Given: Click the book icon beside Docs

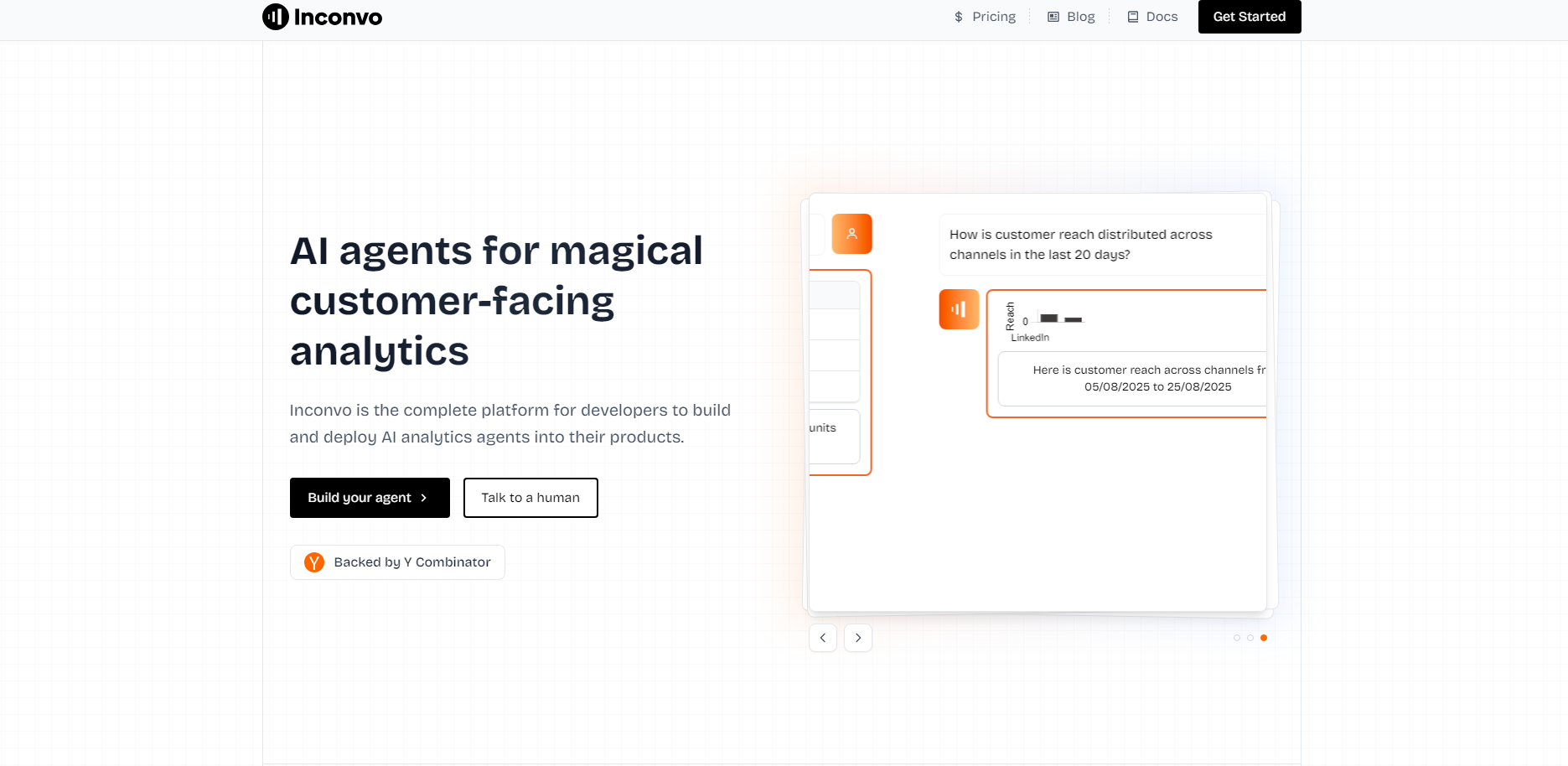Looking at the screenshot, I should tap(1133, 17).
